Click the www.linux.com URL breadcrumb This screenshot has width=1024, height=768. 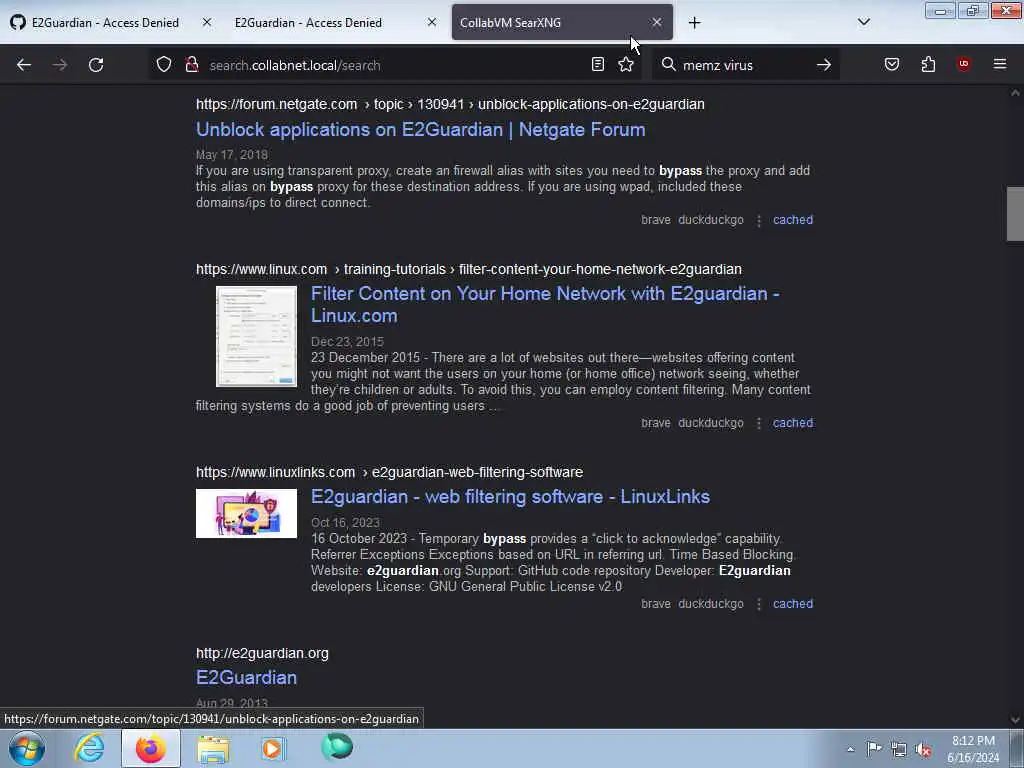click(469, 270)
